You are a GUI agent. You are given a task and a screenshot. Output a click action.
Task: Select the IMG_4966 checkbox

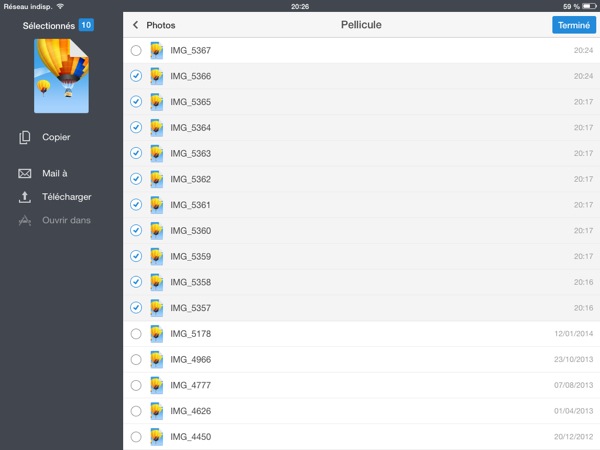click(x=136, y=360)
